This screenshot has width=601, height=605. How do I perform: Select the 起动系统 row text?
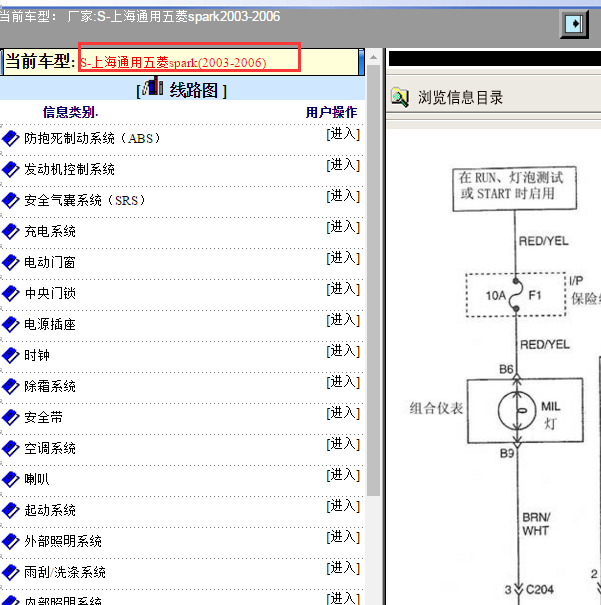[50, 510]
